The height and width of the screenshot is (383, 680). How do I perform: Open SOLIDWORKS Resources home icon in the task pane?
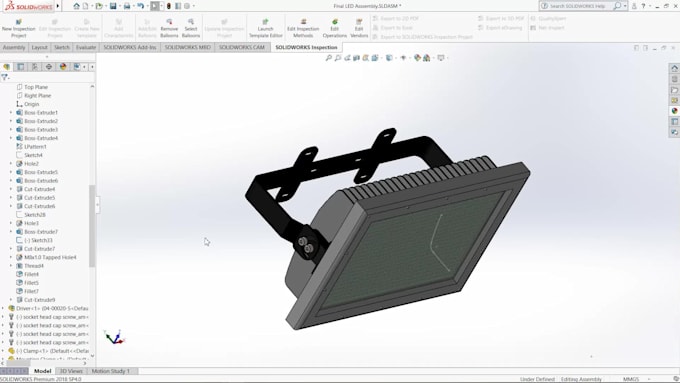pos(674,68)
